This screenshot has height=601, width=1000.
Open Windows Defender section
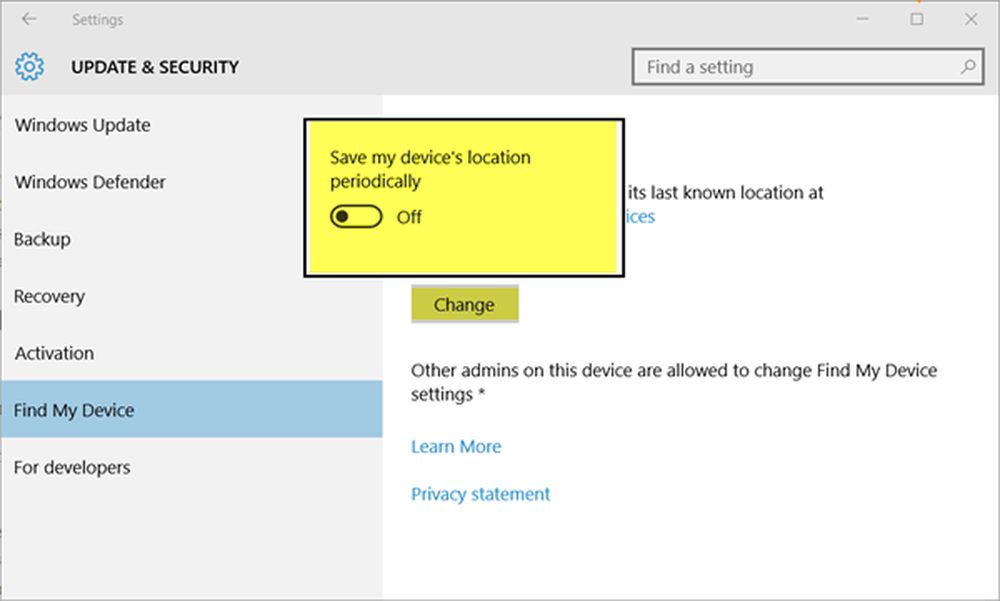191,182
